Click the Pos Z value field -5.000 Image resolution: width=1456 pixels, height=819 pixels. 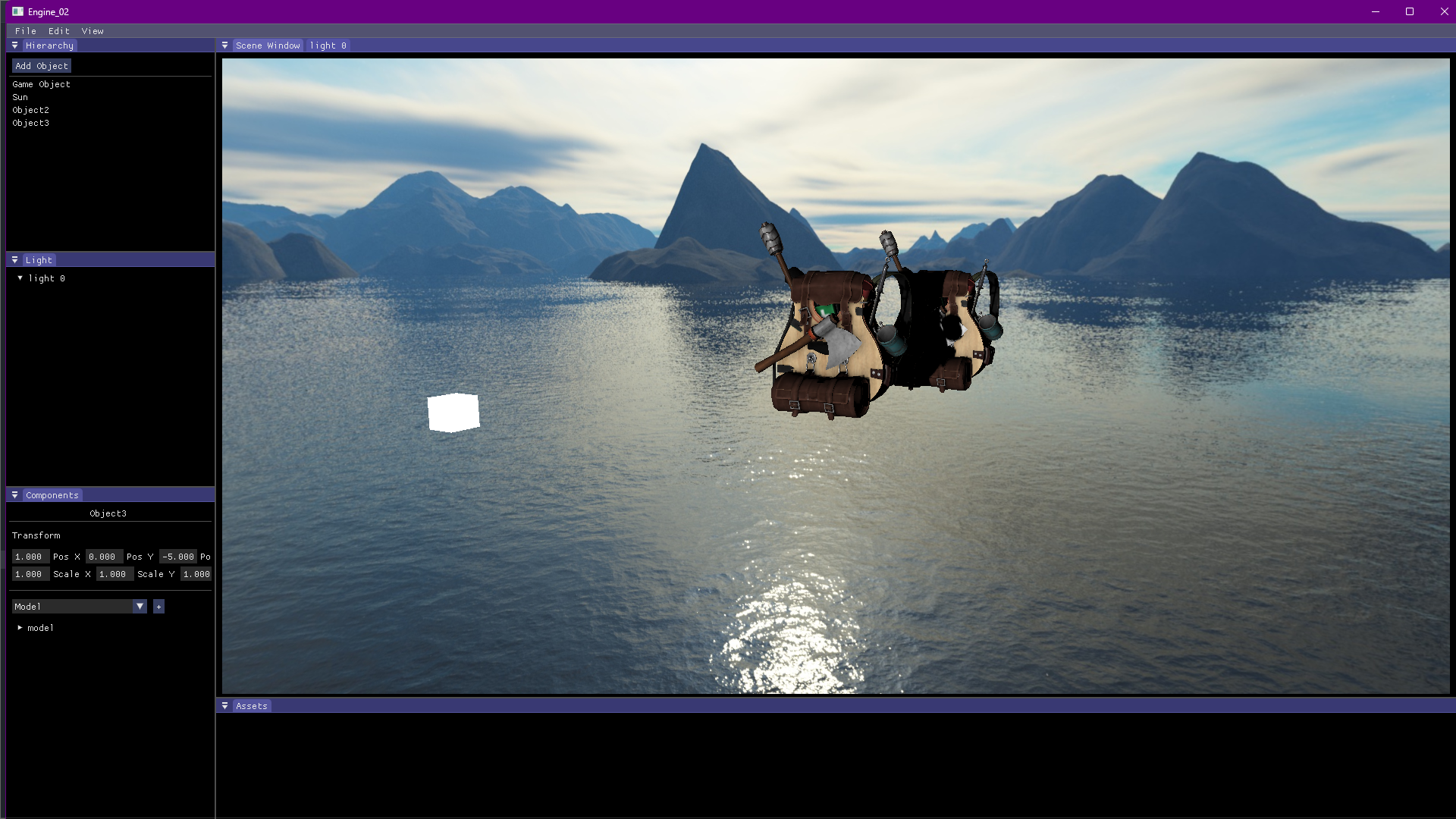178,557
